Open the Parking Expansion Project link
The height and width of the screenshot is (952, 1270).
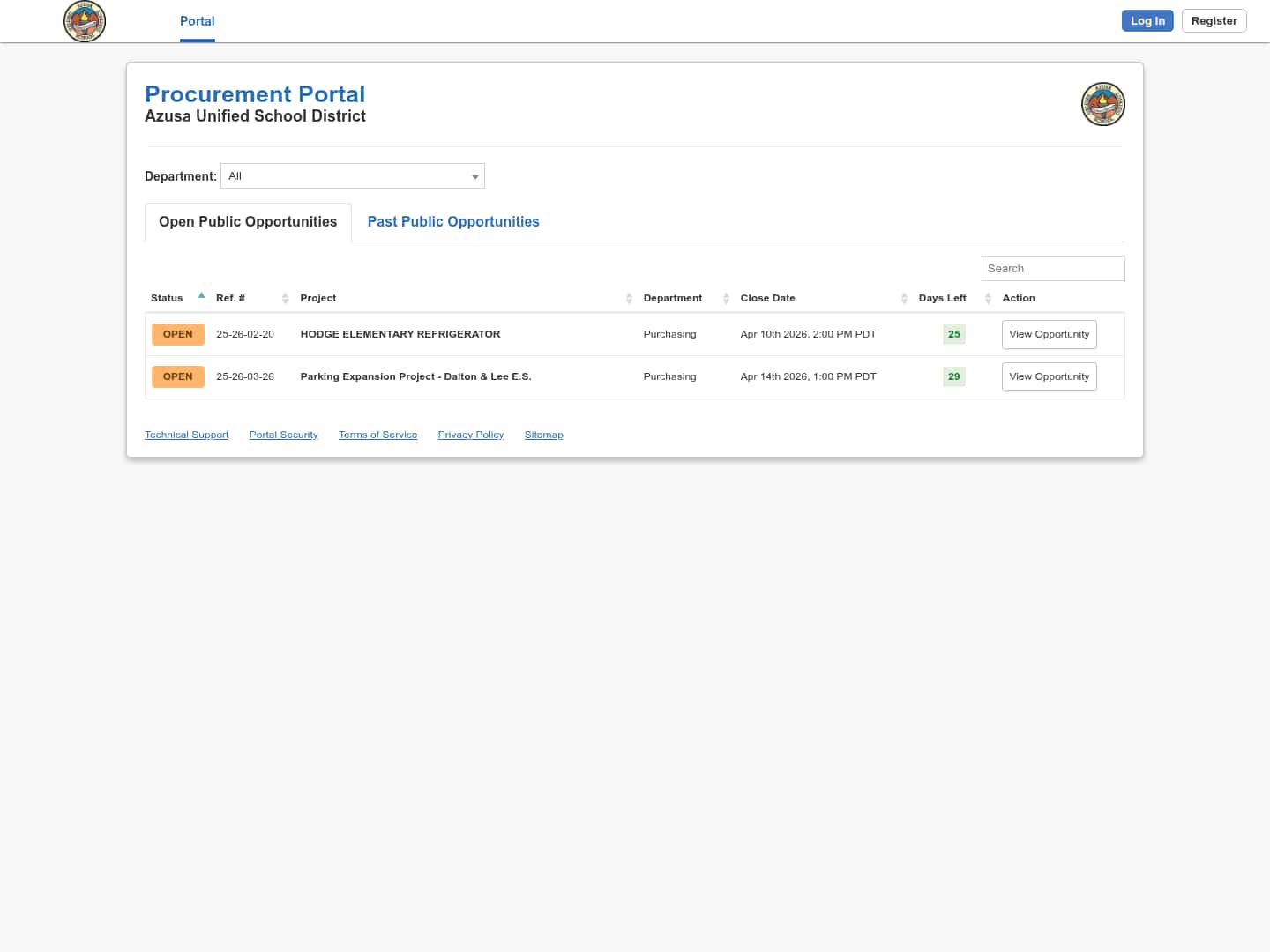[415, 376]
